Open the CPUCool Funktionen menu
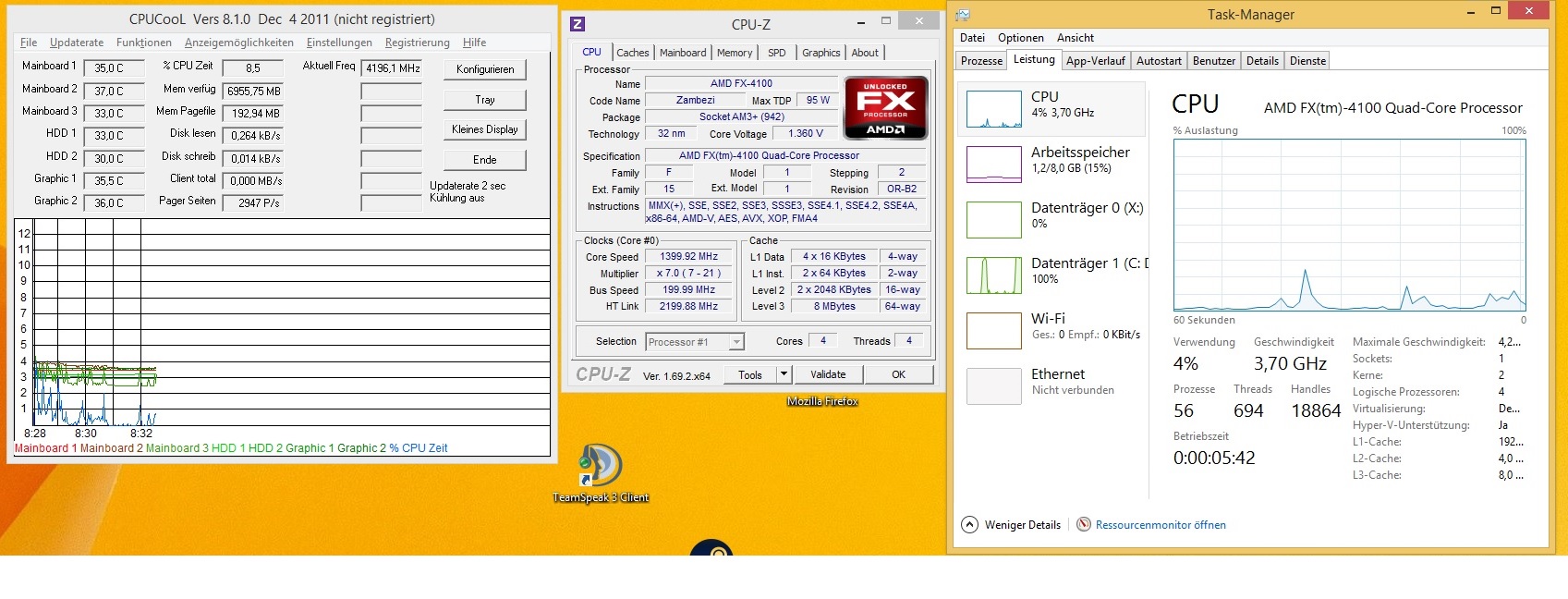Screen dimensions: 1568x599 pos(144,43)
